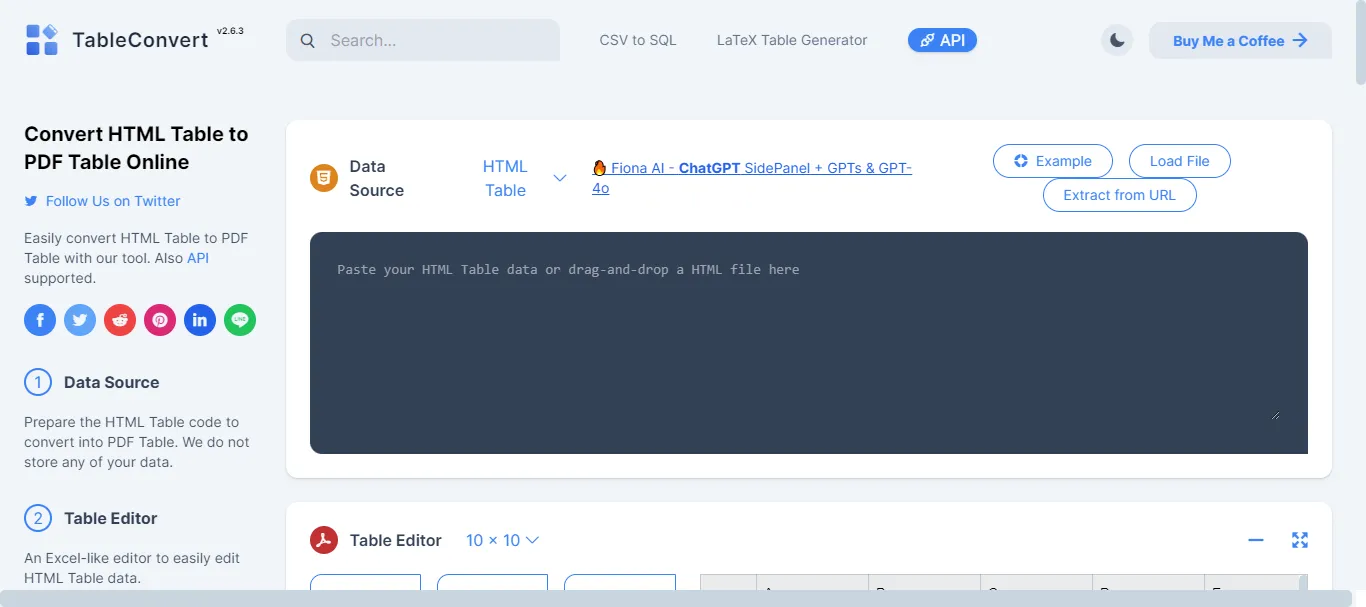Click the Extract from URL button
The height and width of the screenshot is (607, 1366).
[x=1119, y=195]
